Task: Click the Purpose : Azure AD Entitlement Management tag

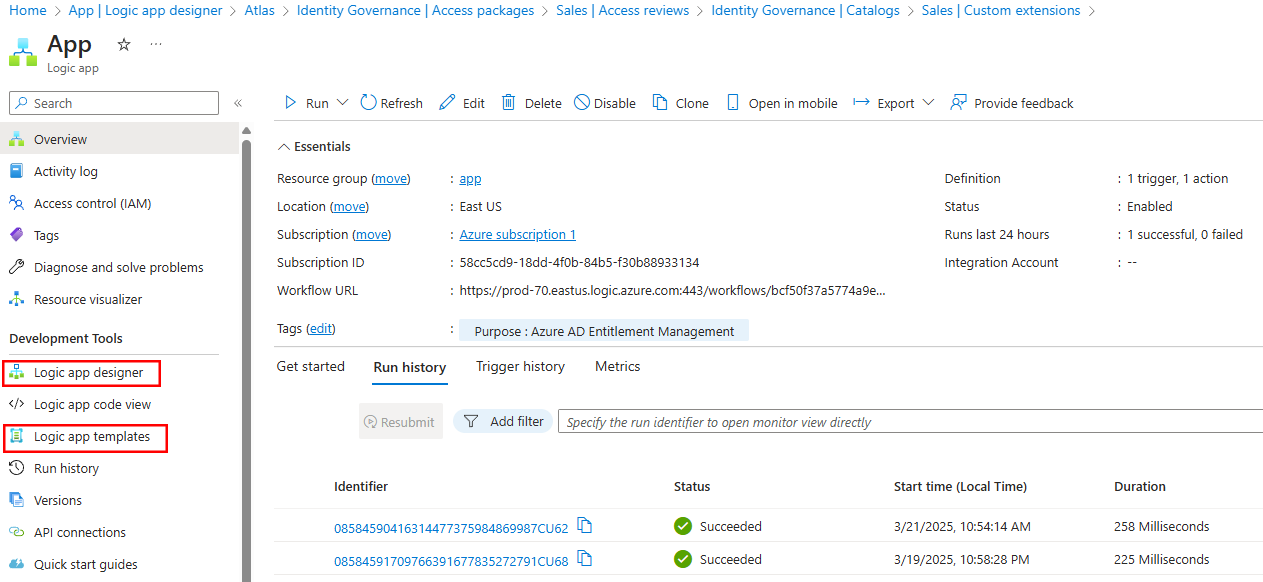Action: click(604, 331)
